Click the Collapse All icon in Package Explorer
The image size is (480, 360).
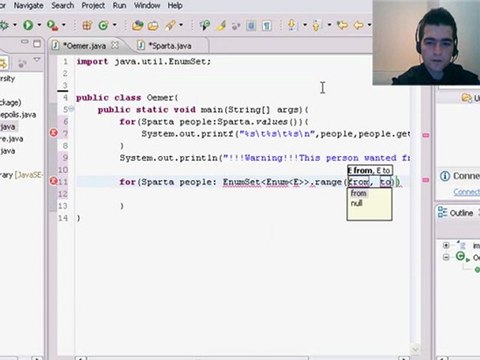pyautogui.click(x=22, y=63)
